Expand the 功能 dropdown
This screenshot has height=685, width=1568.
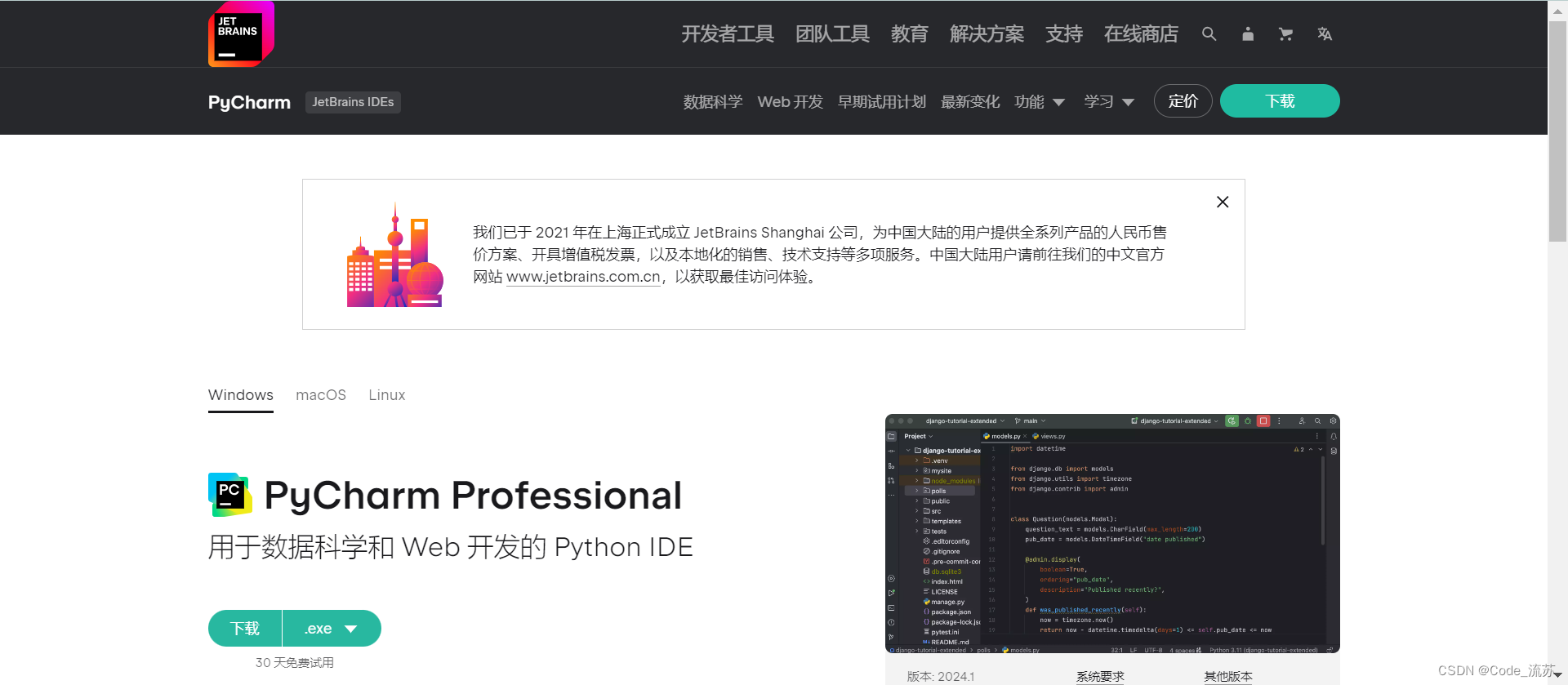(1039, 102)
